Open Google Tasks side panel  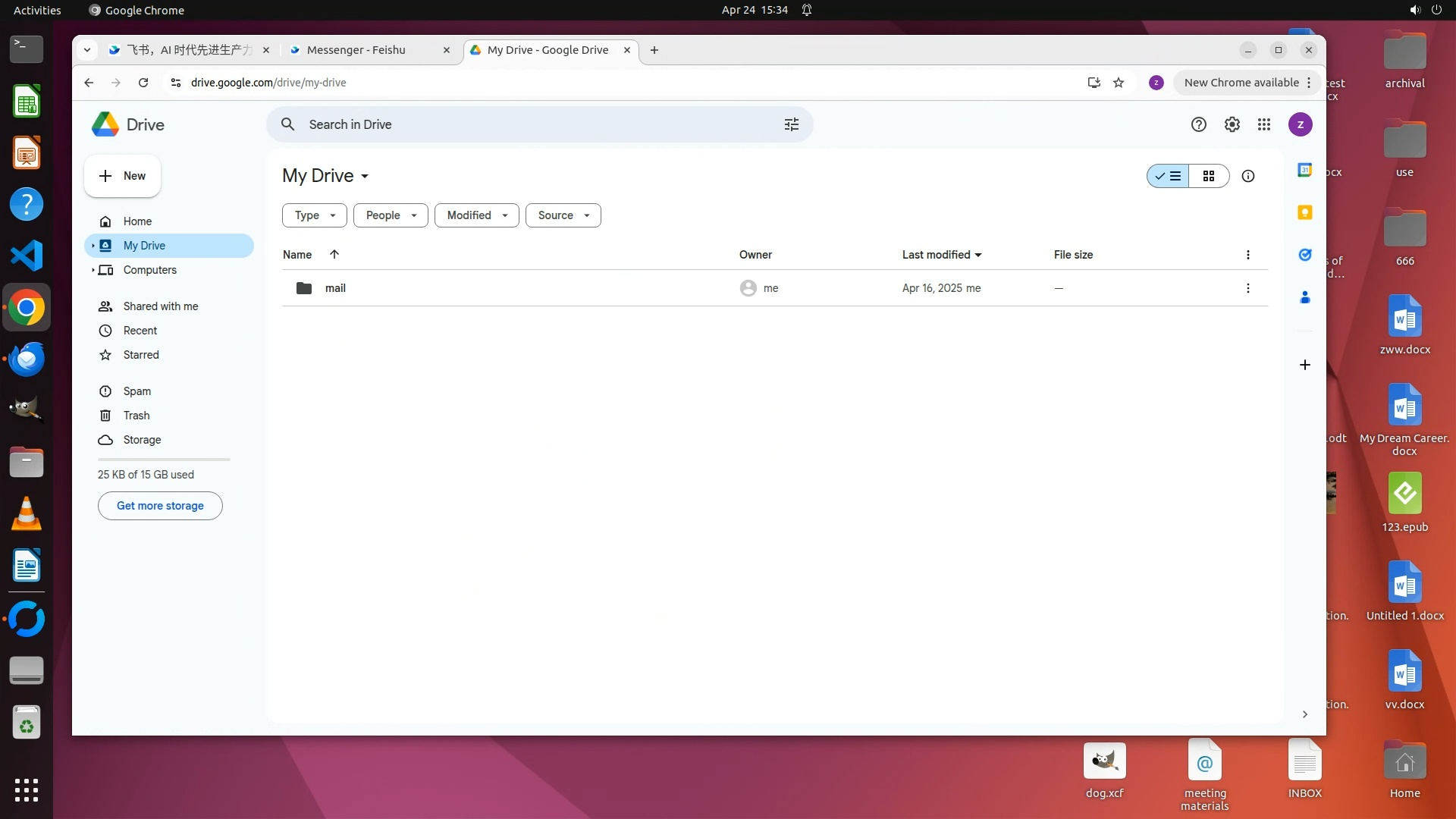[x=1304, y=255]
